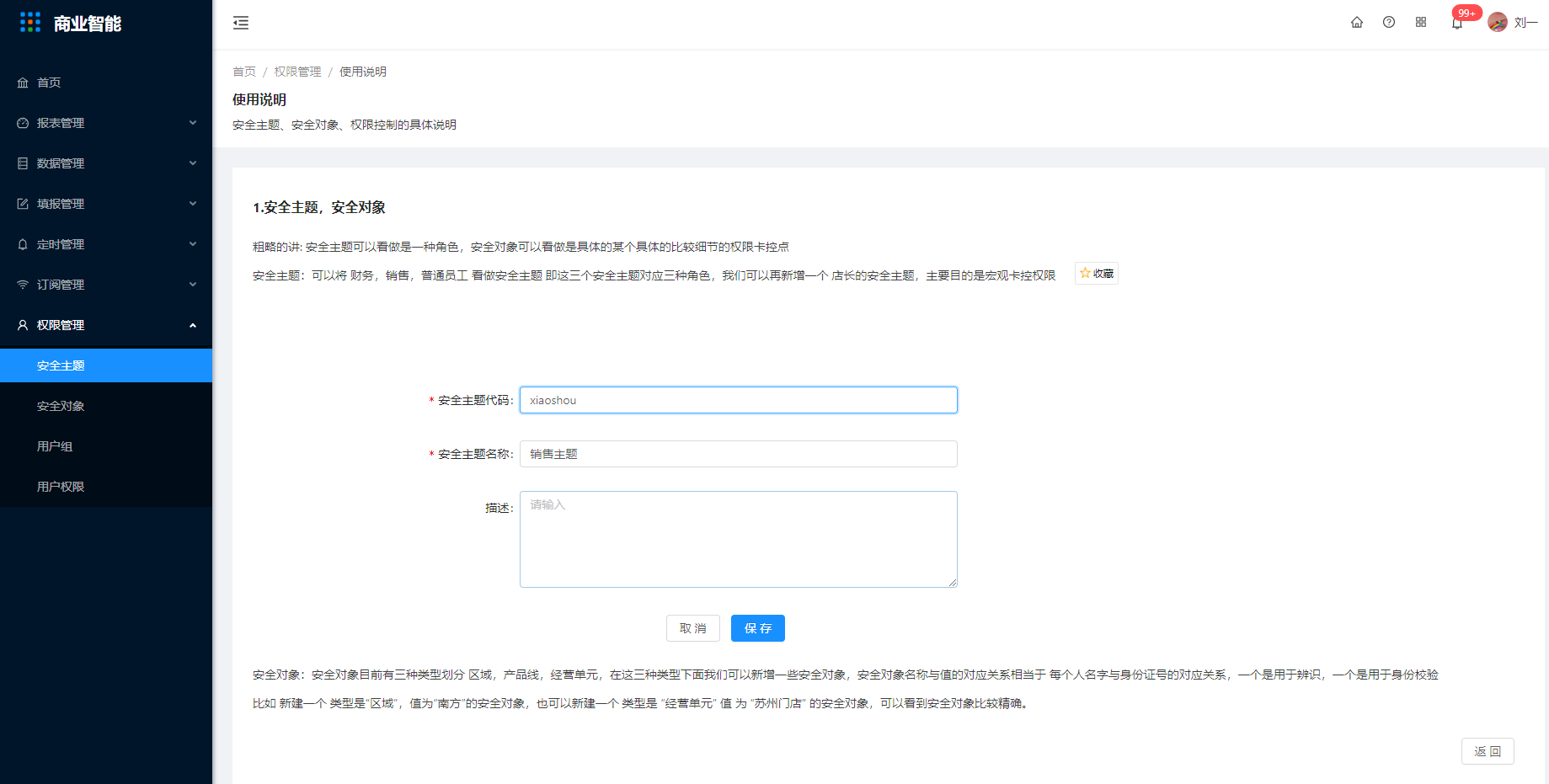Expand the 填报管理 menu chevron
Image resolution: width=1549 pixels, height=784 pixels.
pos(193,204)
